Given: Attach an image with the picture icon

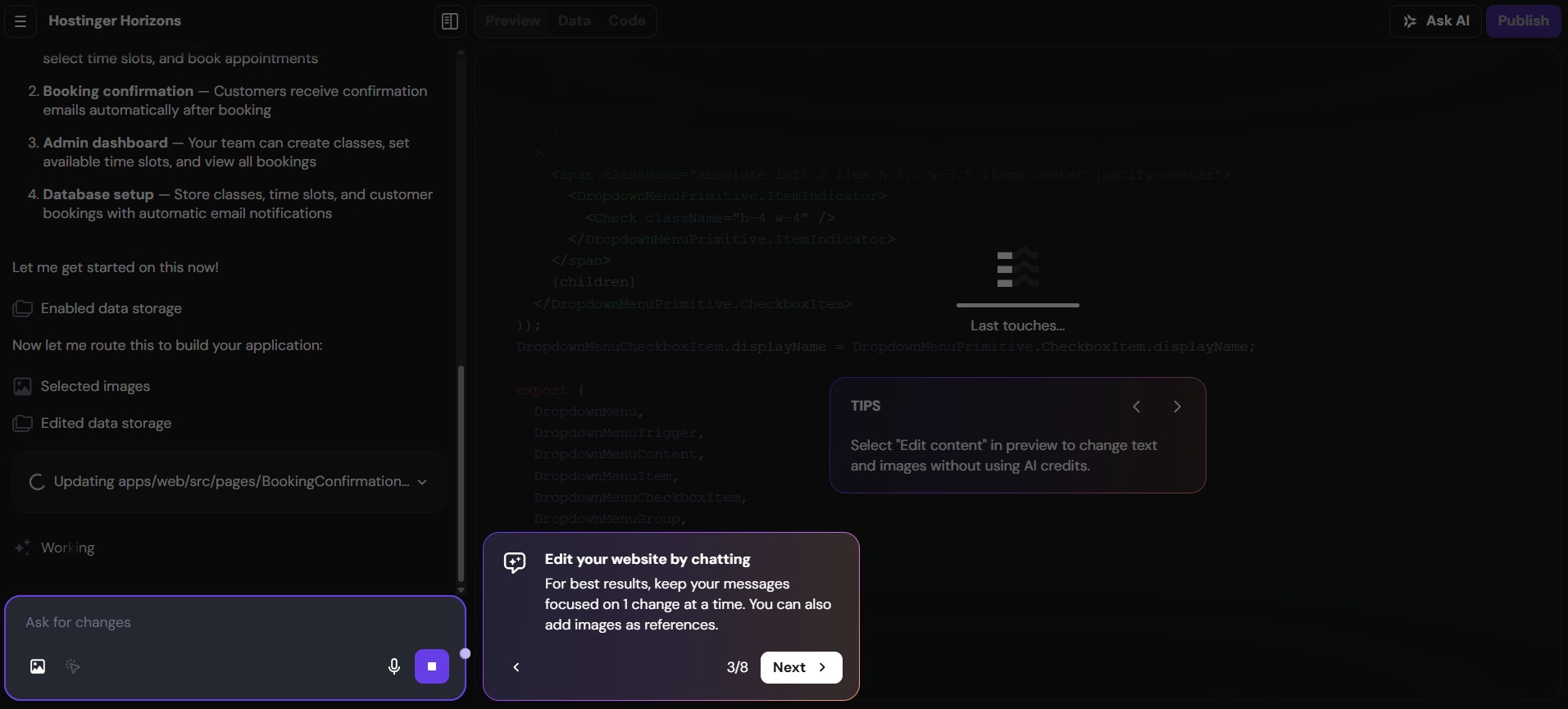Looking at the screenshot, I should (x=38, y=666).
